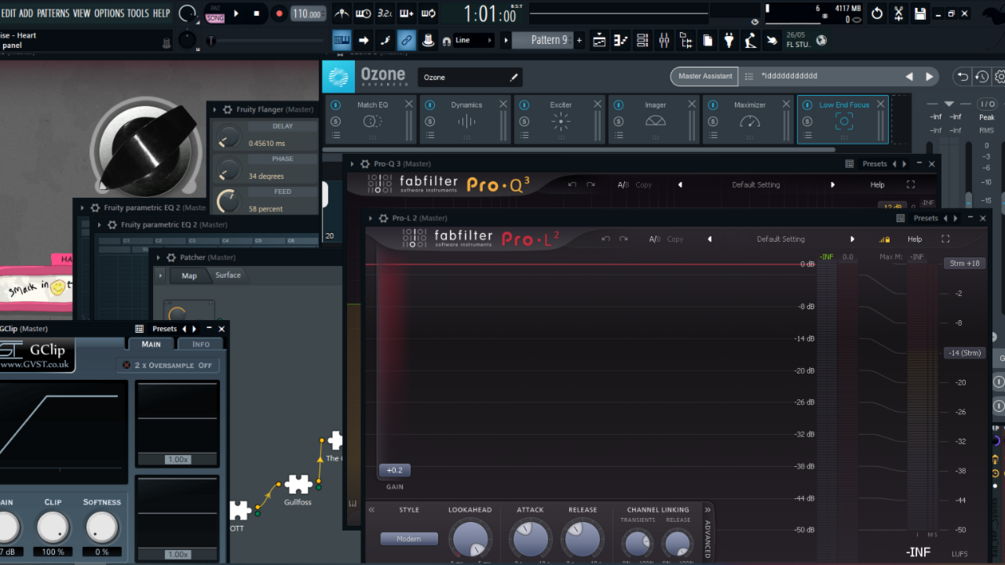Toggle Maximizer module power
Viewport: 1005px width, 565px height.
click(713, 104)
